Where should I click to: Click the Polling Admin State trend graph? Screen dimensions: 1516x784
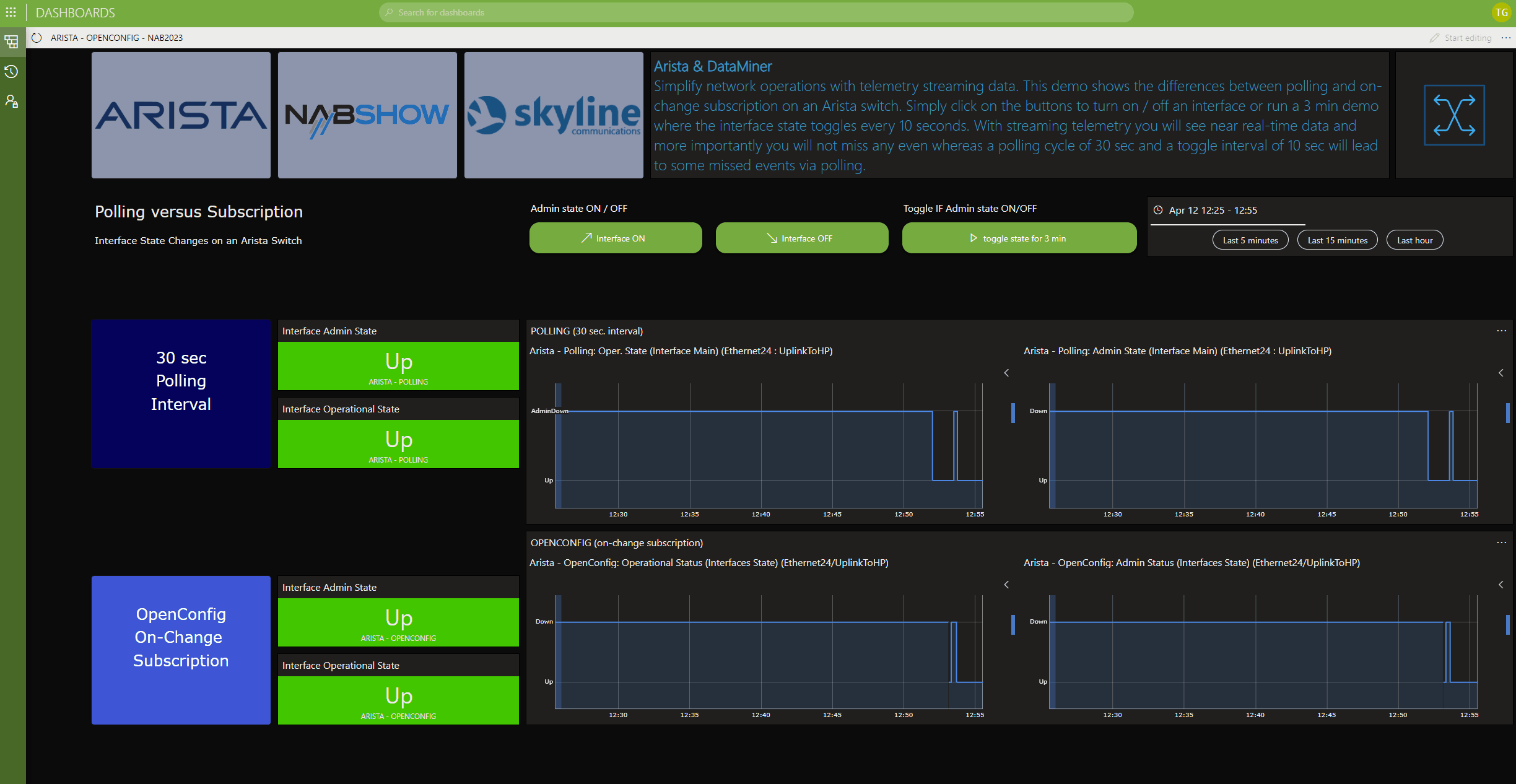[1263, 446]
